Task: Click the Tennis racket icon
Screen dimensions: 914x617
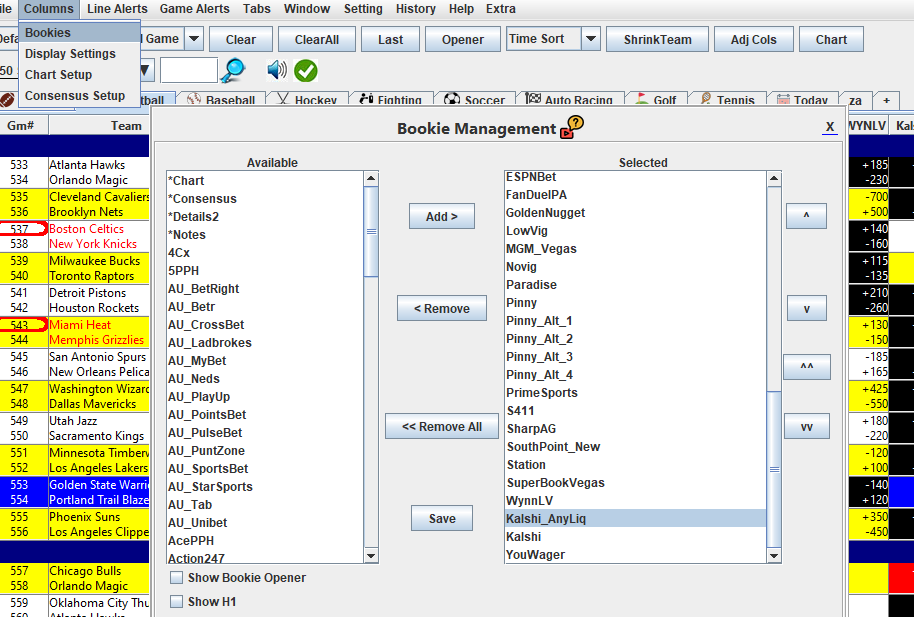Action: click(705, 99)
